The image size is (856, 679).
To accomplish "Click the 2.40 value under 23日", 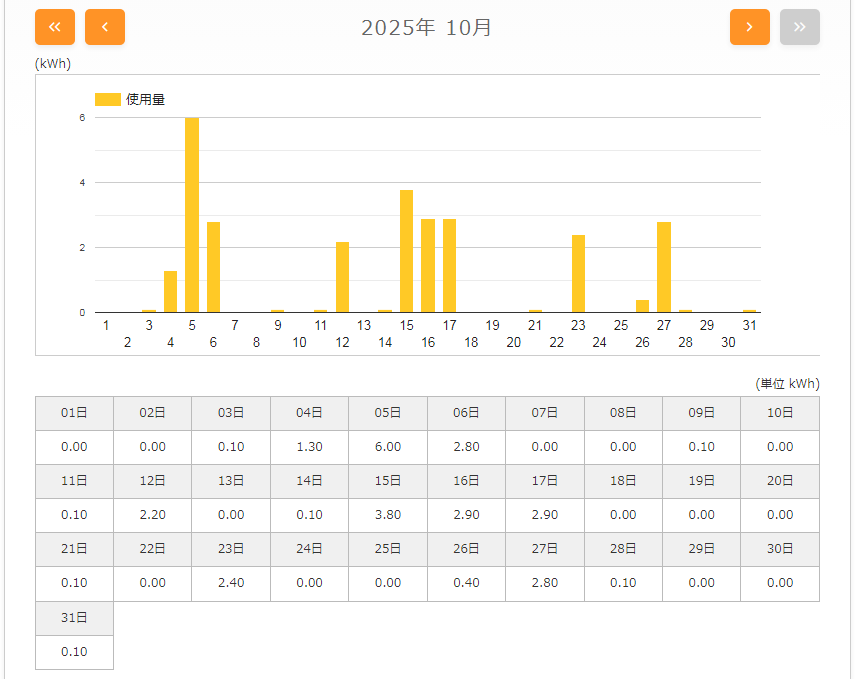I will [x=231, y=583].
